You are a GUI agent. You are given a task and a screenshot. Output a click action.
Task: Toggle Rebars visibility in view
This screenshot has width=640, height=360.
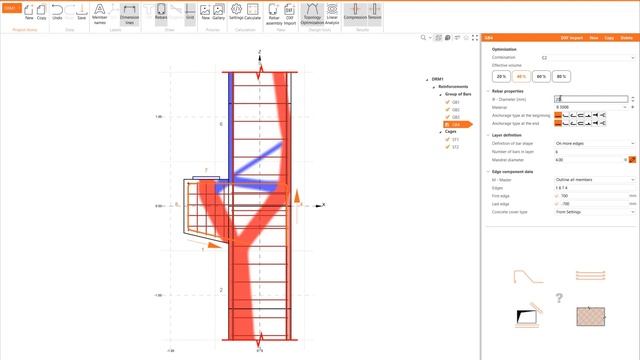161,12
